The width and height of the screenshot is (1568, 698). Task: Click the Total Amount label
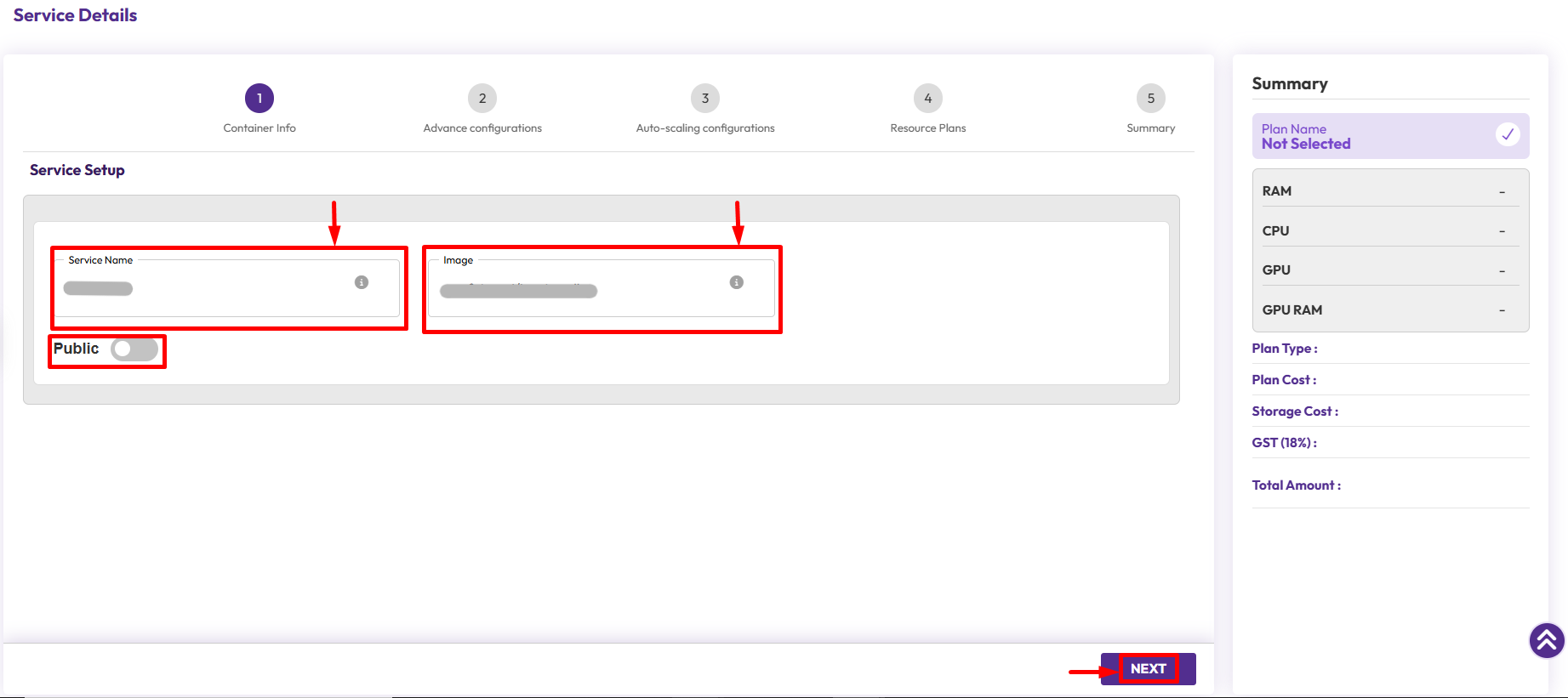click(1296, 485)
